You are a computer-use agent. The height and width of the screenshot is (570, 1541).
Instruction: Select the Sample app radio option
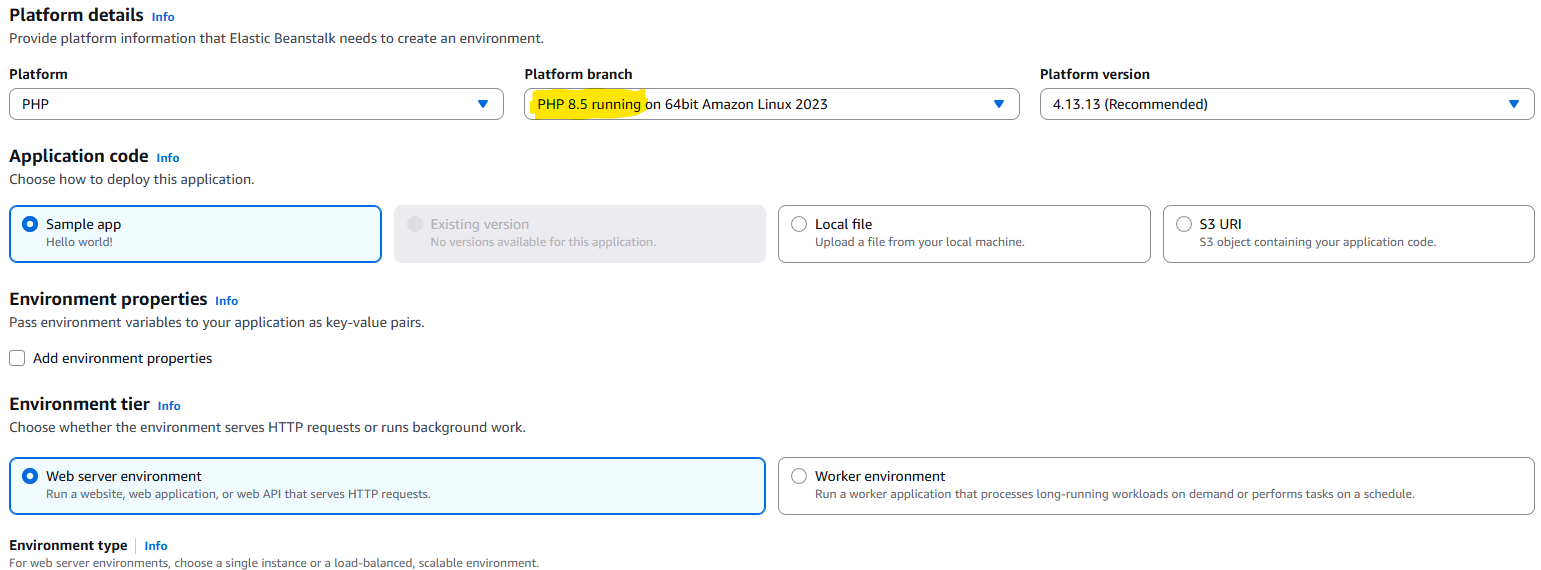[30, 224]
